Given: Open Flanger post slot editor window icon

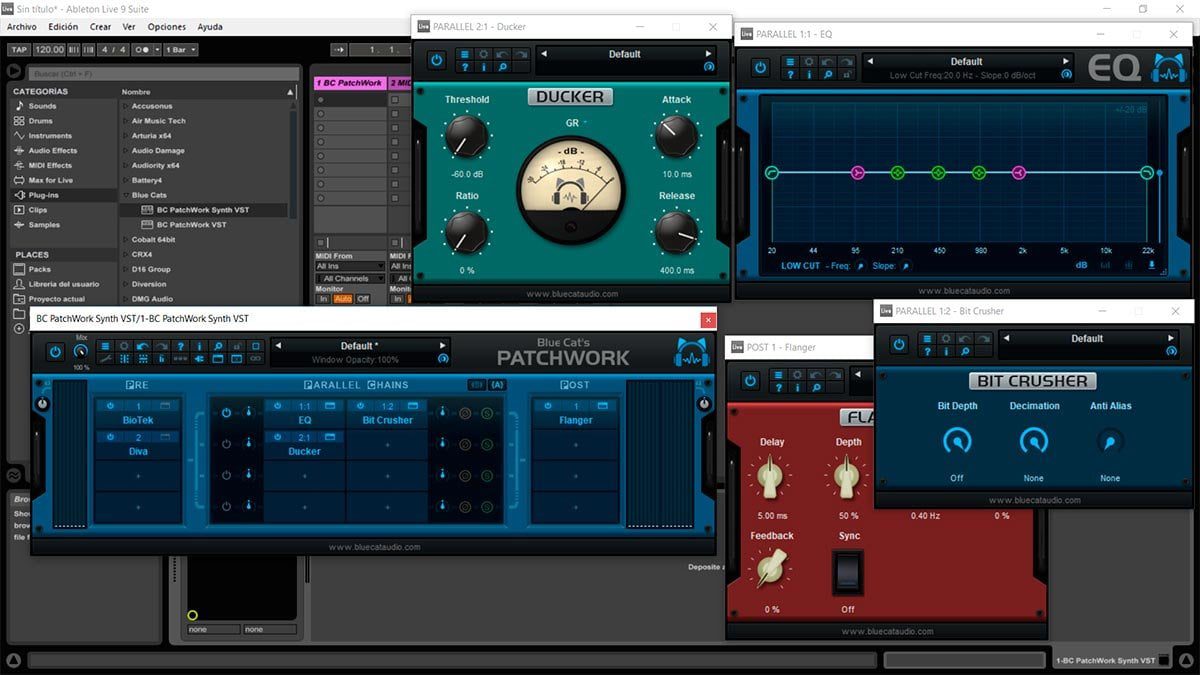Looking at the screenshot, I should 603,406.
